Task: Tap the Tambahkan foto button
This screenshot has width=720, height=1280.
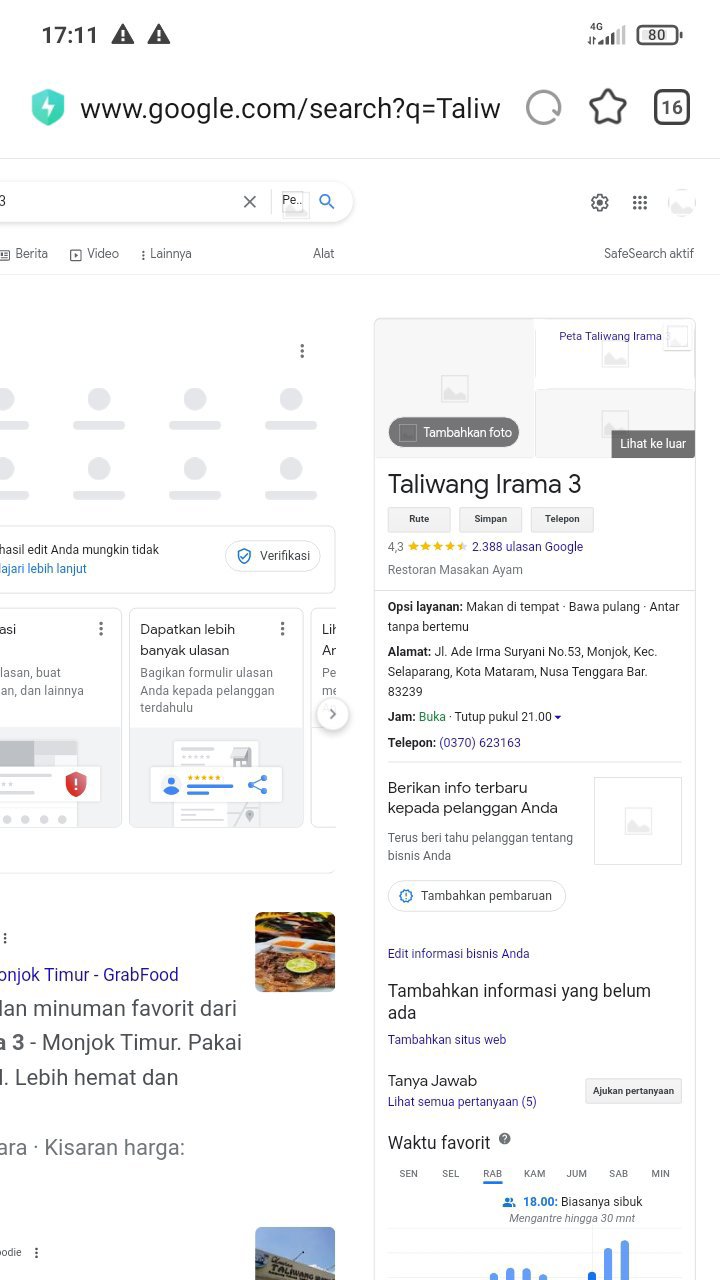Action: point(454,433)
